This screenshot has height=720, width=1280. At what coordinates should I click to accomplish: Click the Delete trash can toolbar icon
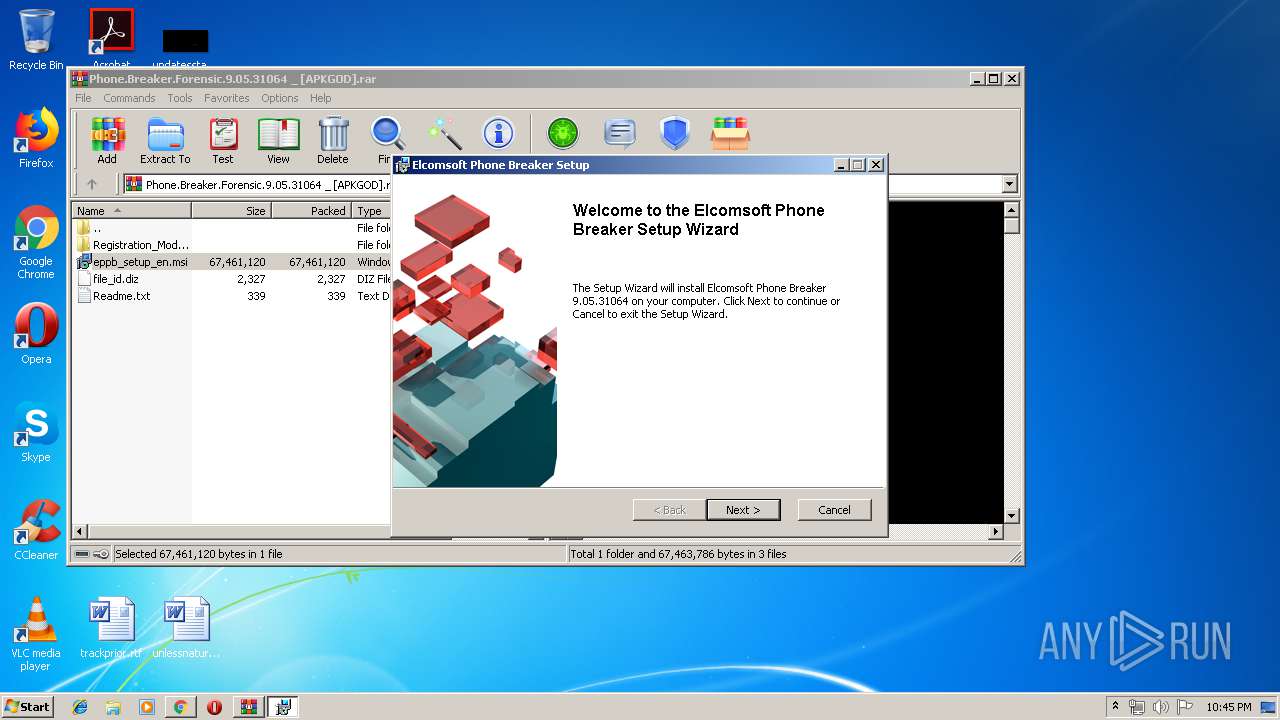pos(333,140)
